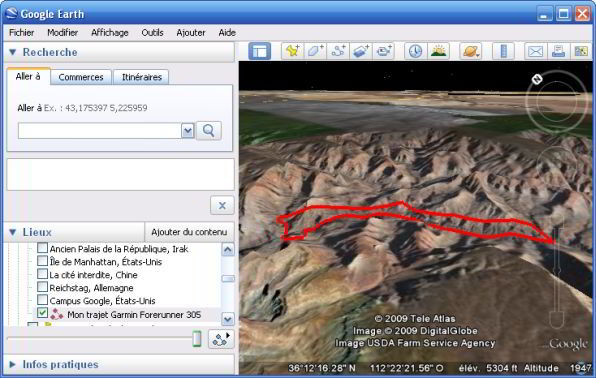Add a path from the toolbar
The image size is (596, 378).
click(x=338, y=51)
